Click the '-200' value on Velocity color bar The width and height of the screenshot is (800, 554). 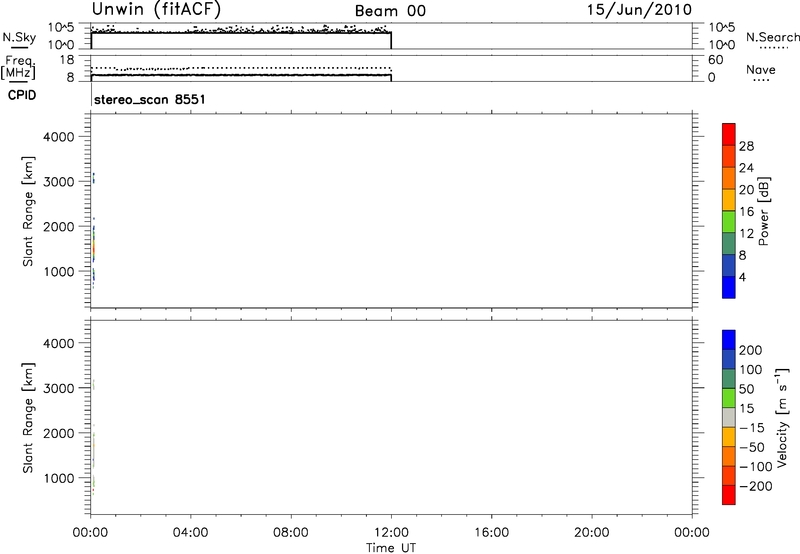click(x=755, y=486)
